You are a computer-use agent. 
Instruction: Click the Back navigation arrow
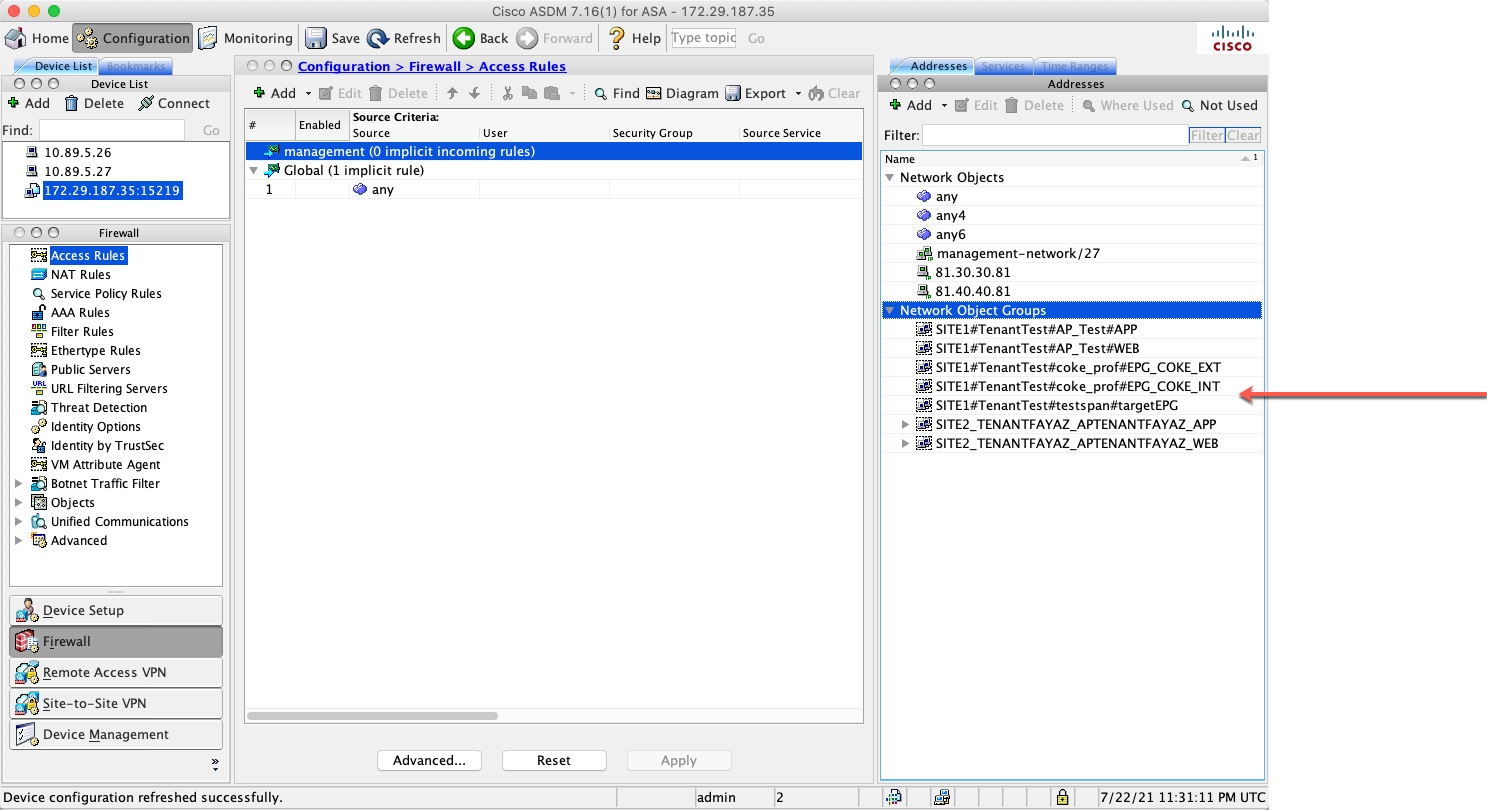467,37
